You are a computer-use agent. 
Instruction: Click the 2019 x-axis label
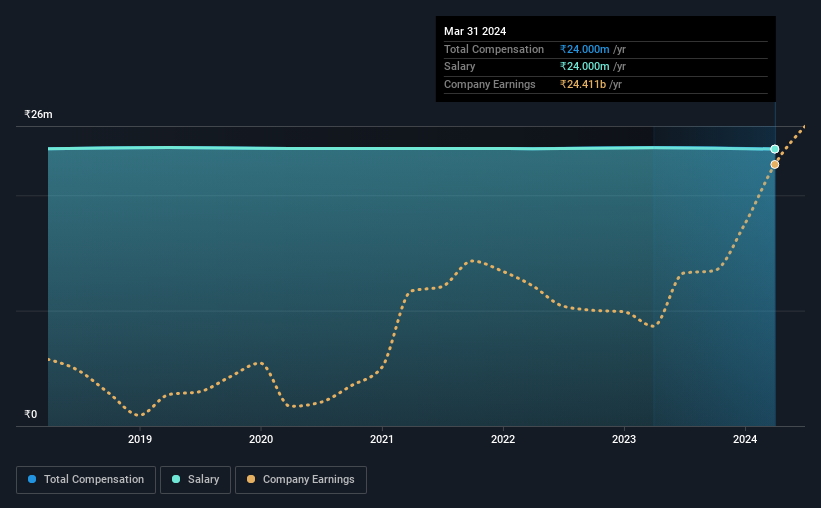tap(140, 439)
